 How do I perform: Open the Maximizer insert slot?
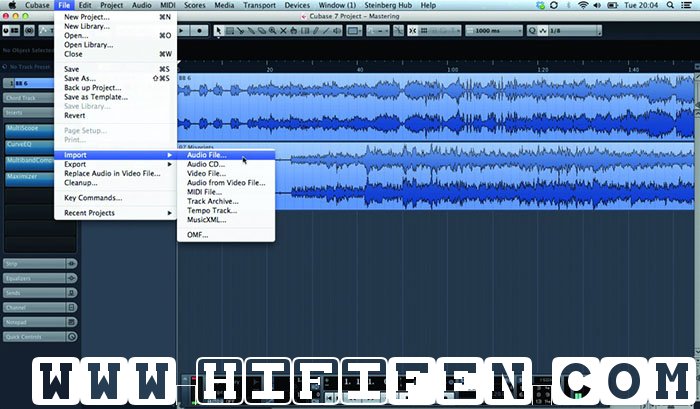tap(29, 179)
